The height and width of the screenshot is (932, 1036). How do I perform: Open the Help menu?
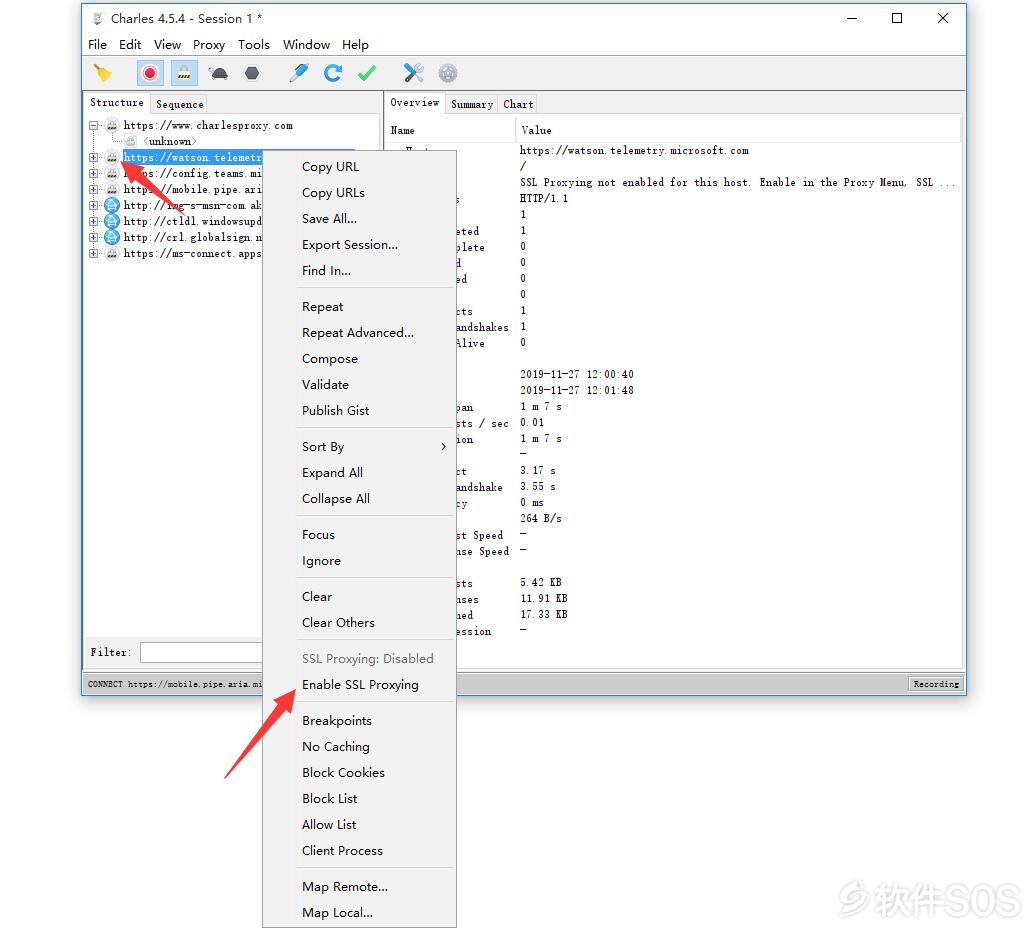pyautogui.click(x=355, y=44)
